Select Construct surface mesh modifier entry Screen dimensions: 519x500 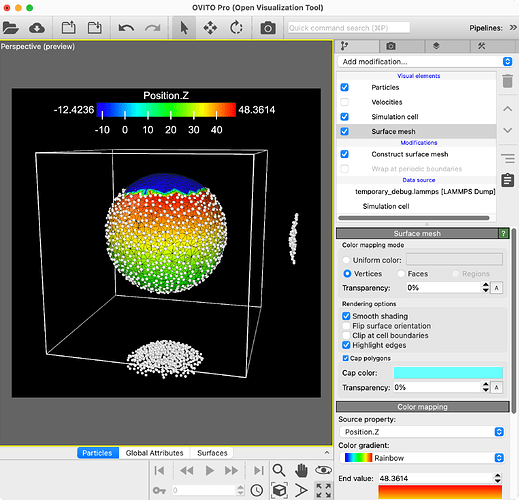coord(410,154)
